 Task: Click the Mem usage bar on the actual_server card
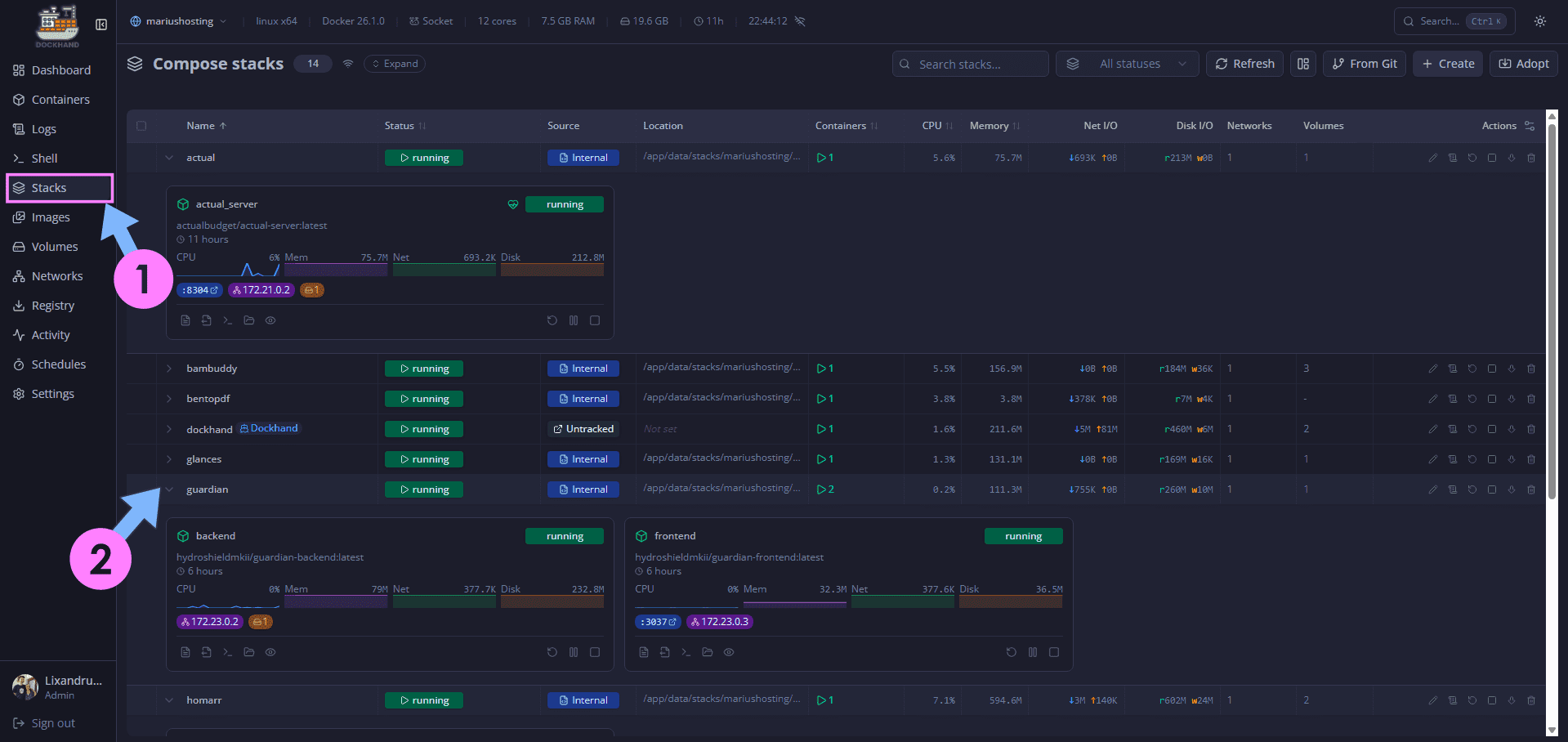(x=335, y=270)
